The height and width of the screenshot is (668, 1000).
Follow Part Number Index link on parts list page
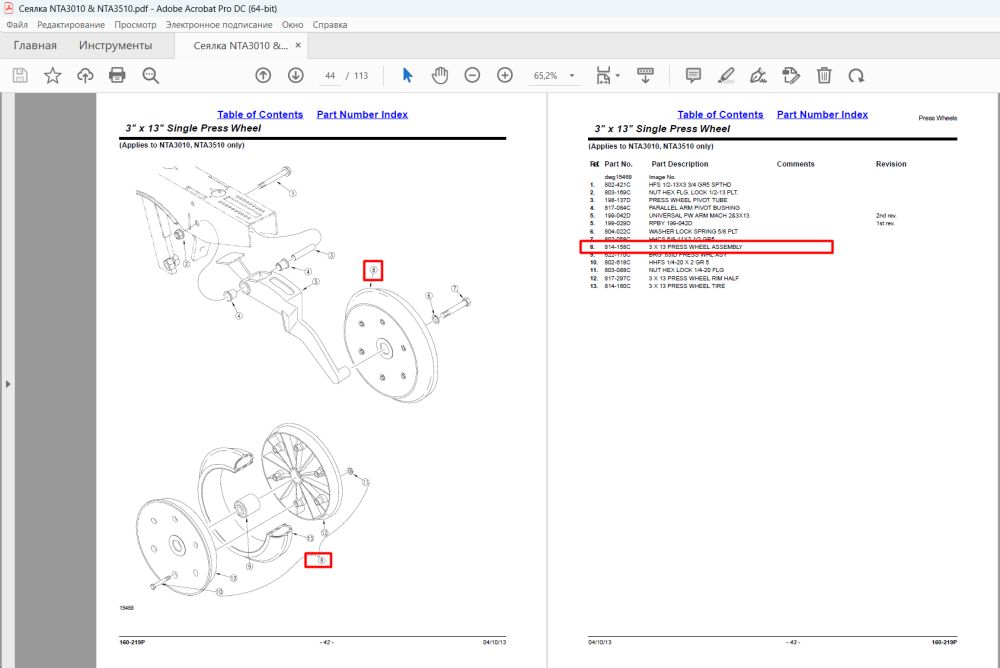(822, 114)
